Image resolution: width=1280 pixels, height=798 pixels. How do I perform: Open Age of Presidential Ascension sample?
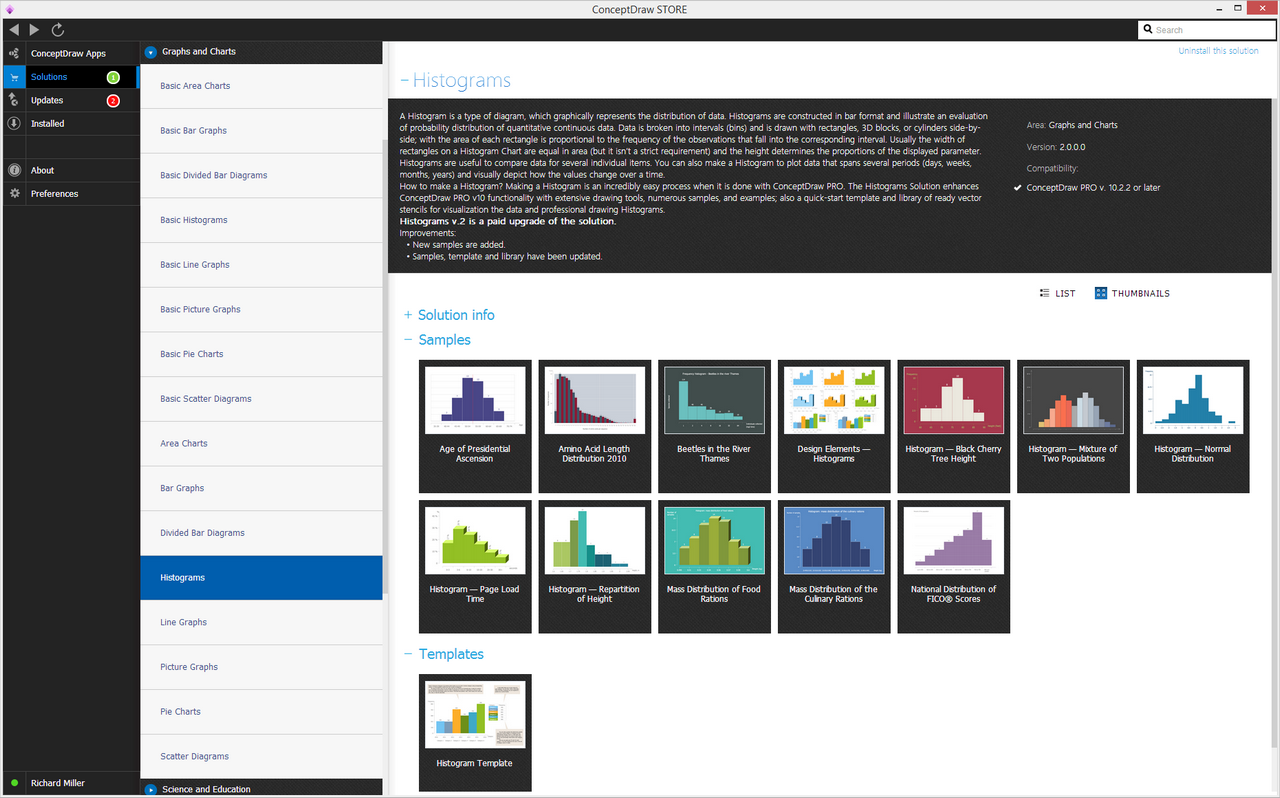[x=475, y=427]
